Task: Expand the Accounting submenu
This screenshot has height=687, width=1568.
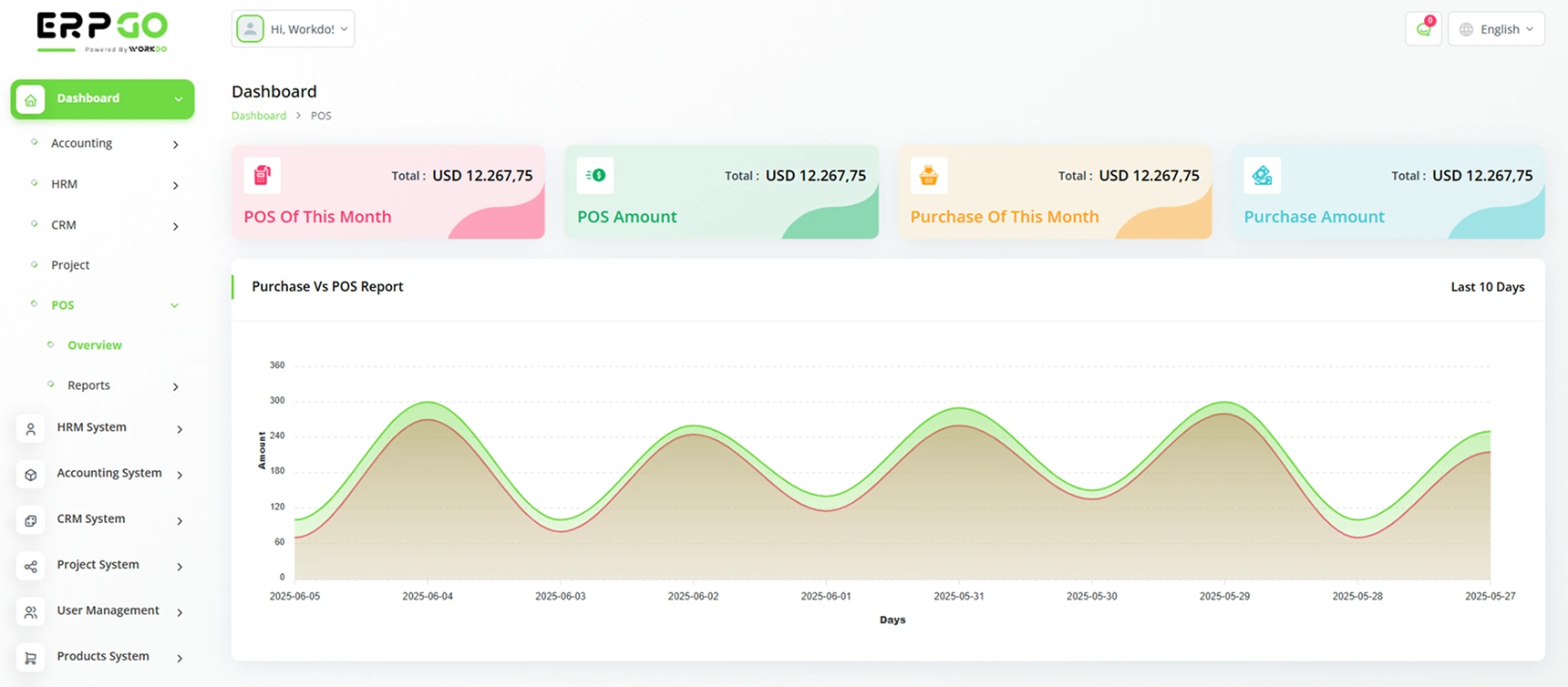Action: 175,145
